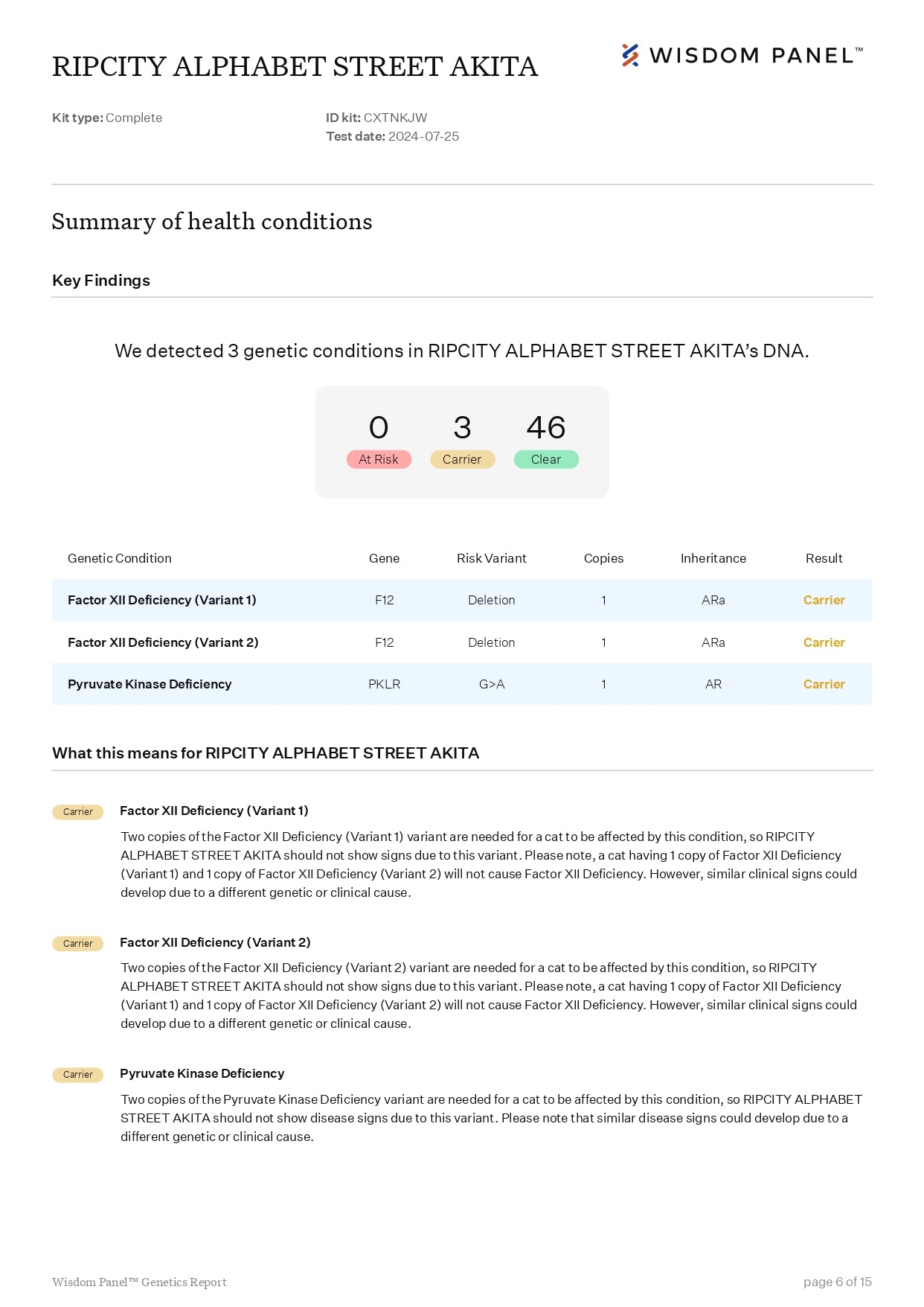Click the Wisdom Panel brand name text
Screen dimensions: 924x1307
click(x=756, y=56)
